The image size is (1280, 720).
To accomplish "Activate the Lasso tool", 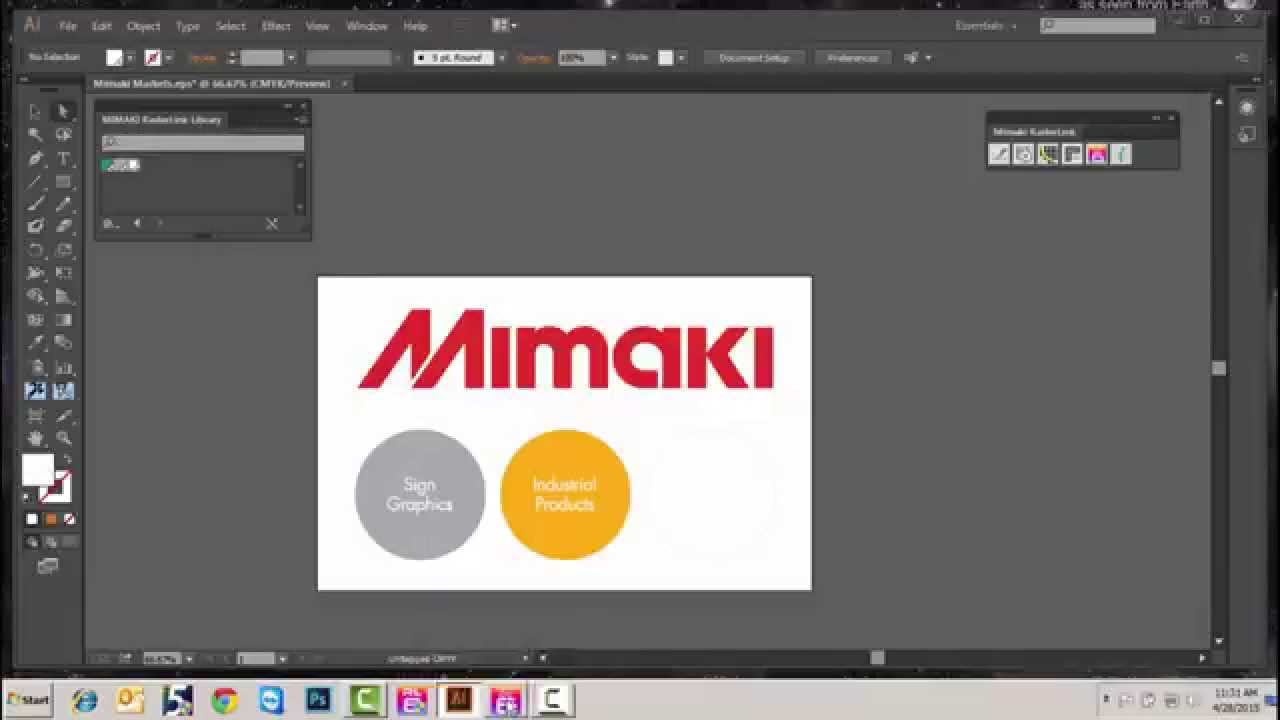I will click(x=63, y=134).
